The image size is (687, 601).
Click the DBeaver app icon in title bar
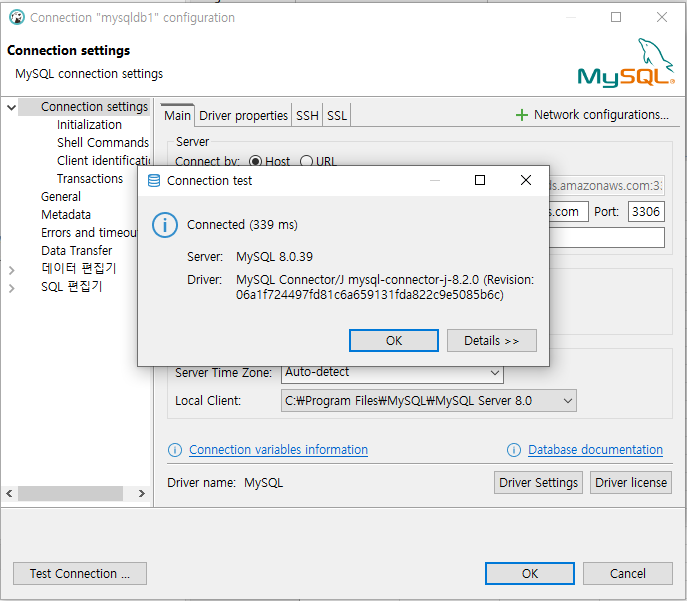coord(17,18)
